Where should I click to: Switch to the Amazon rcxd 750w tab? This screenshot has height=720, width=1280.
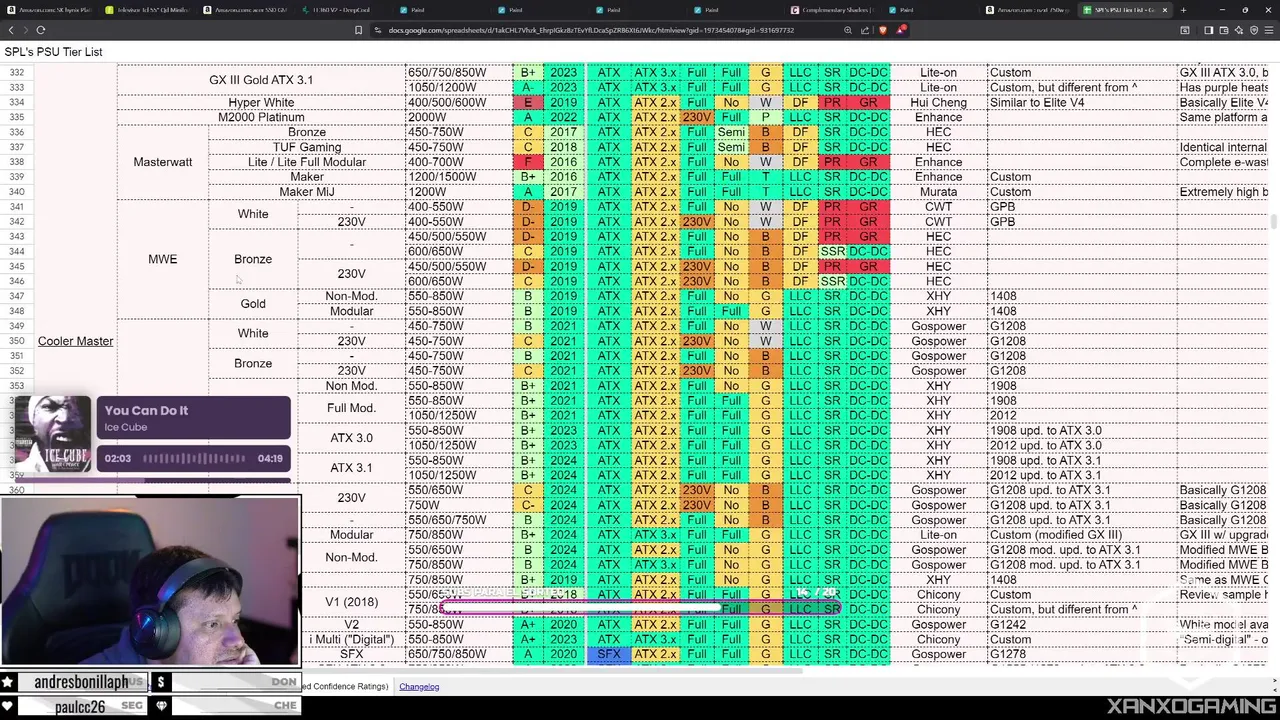[1030, 10]
